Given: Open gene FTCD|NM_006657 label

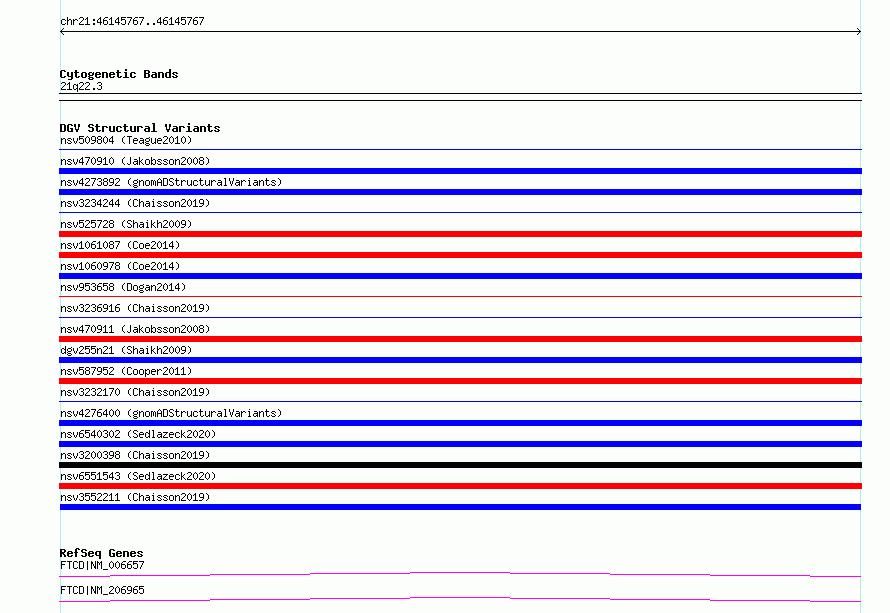Looking at the screenshot, I should coord(102,565).
